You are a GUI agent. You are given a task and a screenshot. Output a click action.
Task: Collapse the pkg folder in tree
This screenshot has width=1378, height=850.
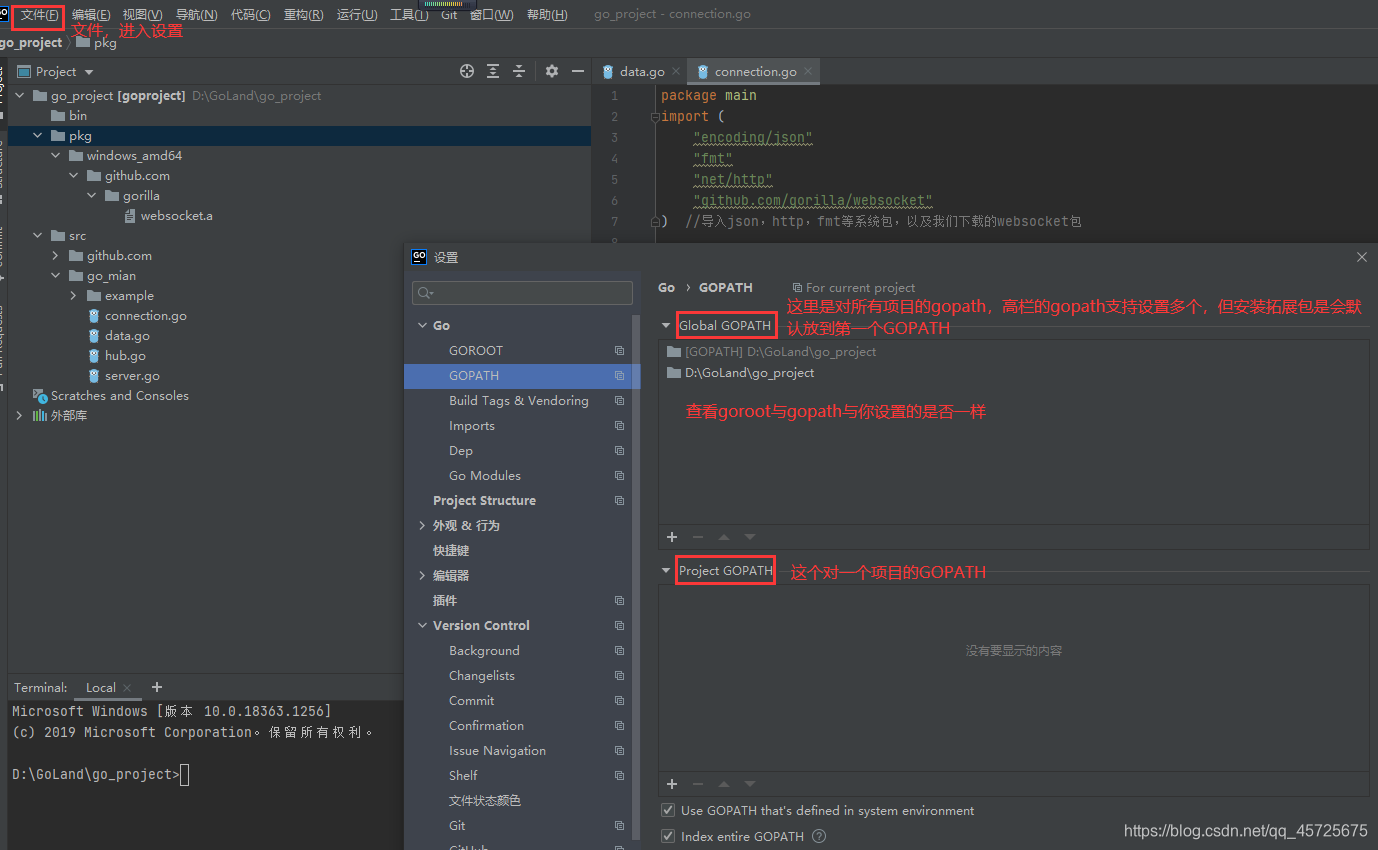coord(38,135)
